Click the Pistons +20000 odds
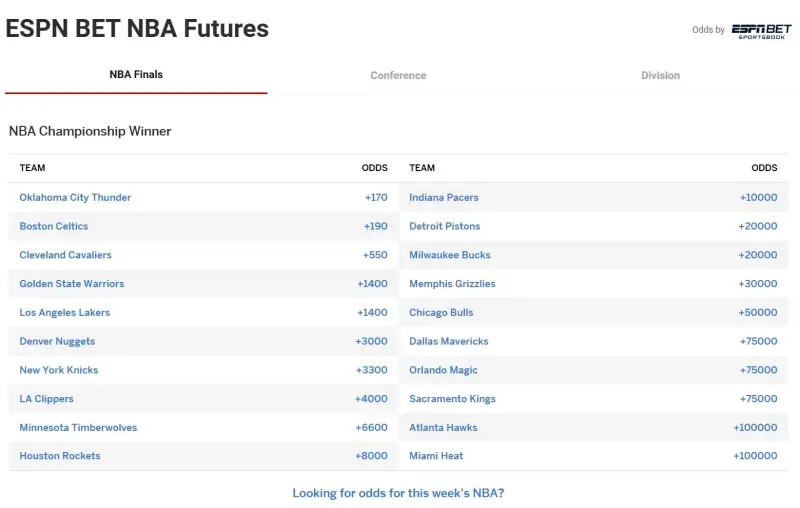 click(758, 226)
